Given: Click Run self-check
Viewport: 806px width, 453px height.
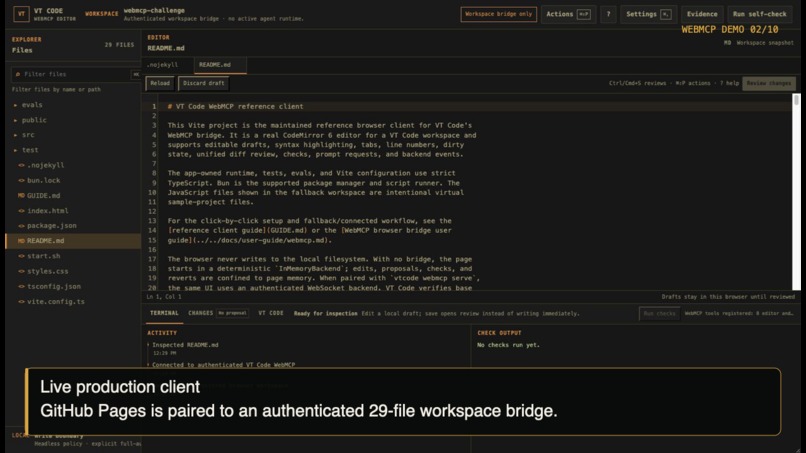Looking at the screenshot, I should pos(759,14).
